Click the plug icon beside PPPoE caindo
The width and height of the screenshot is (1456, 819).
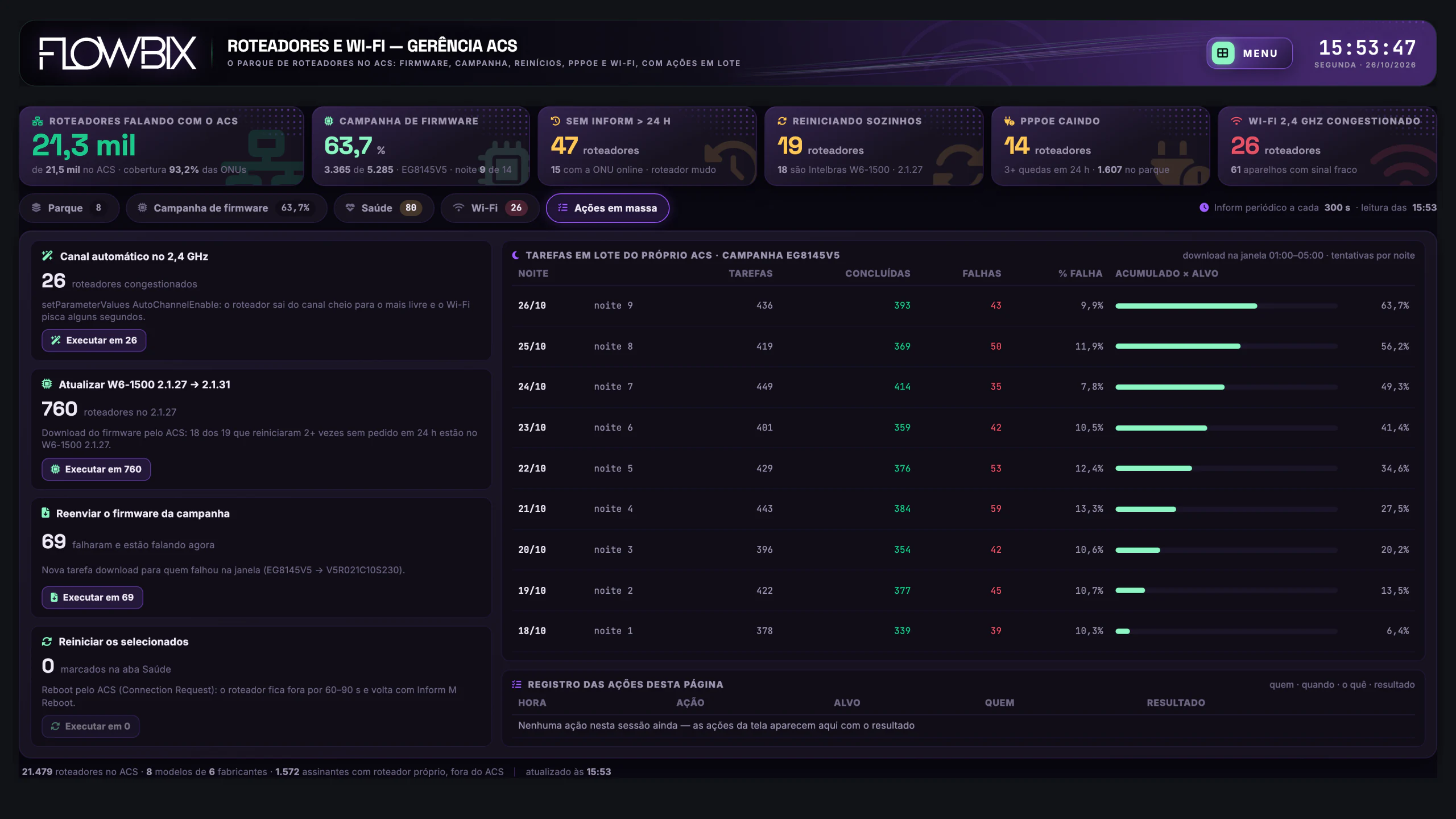pos(1009,121)
